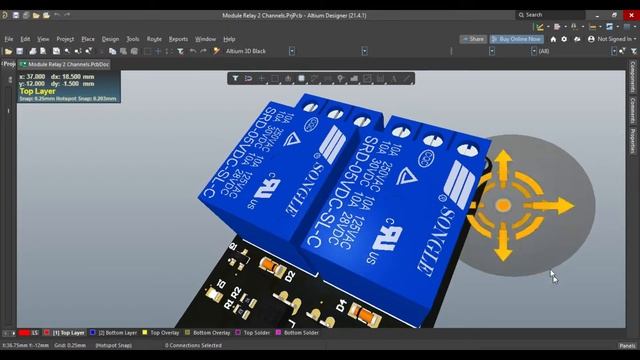Click the redo arrow in main toolbar
The height and width of the screenshot is (360, 640).
click(203, 51)
